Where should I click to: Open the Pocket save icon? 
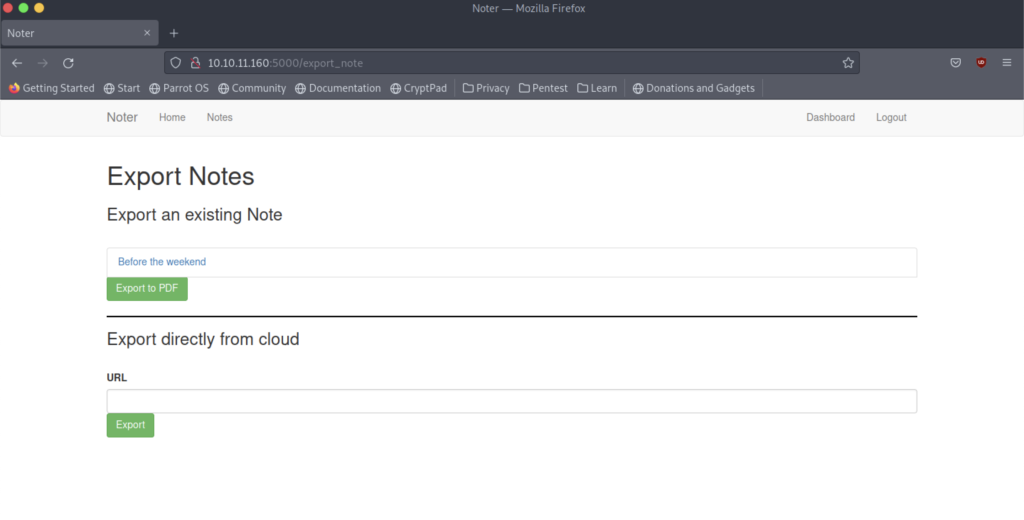click(x=955, y=63)
